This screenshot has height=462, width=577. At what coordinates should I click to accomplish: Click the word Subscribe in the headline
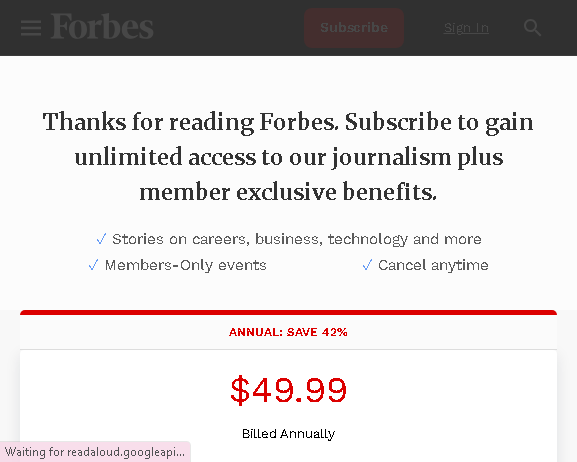click(398, 122)
